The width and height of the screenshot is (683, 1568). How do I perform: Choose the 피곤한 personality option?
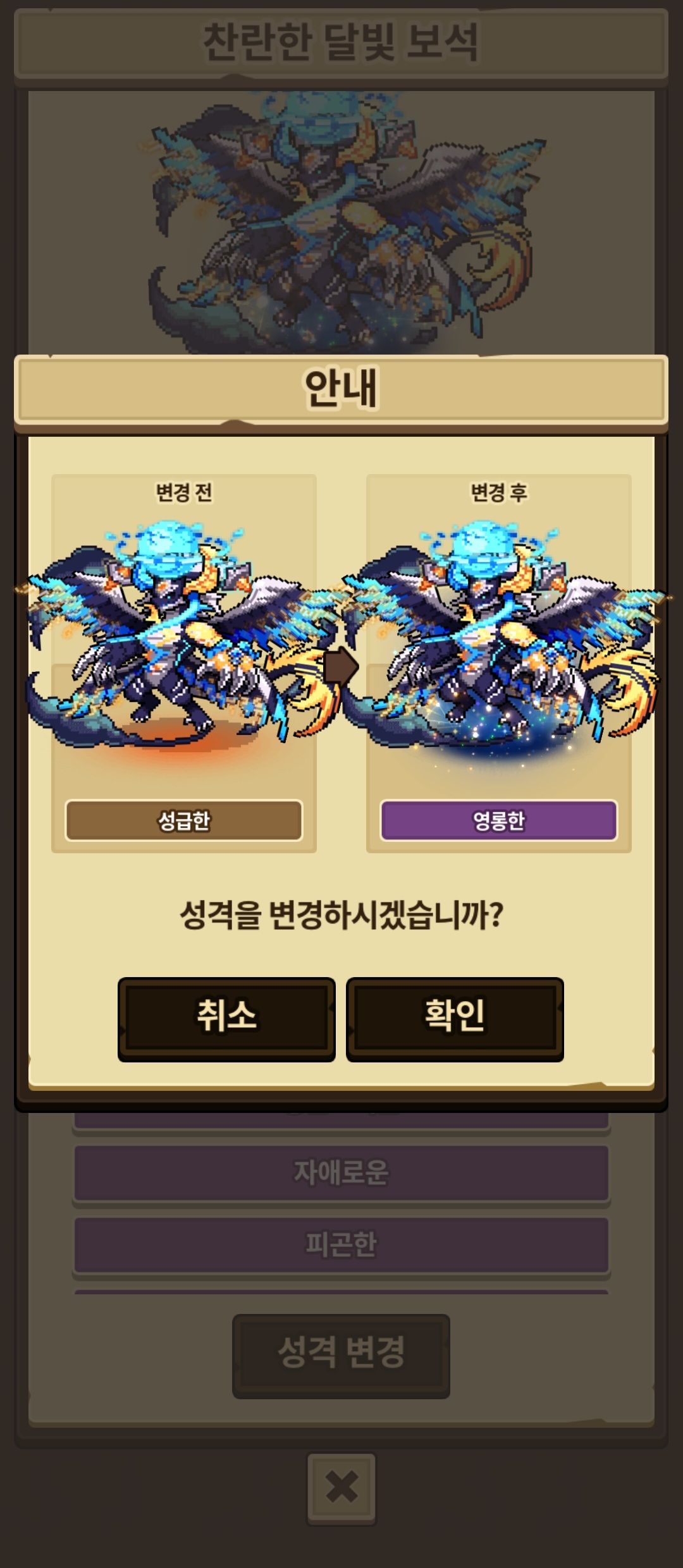341,1245
